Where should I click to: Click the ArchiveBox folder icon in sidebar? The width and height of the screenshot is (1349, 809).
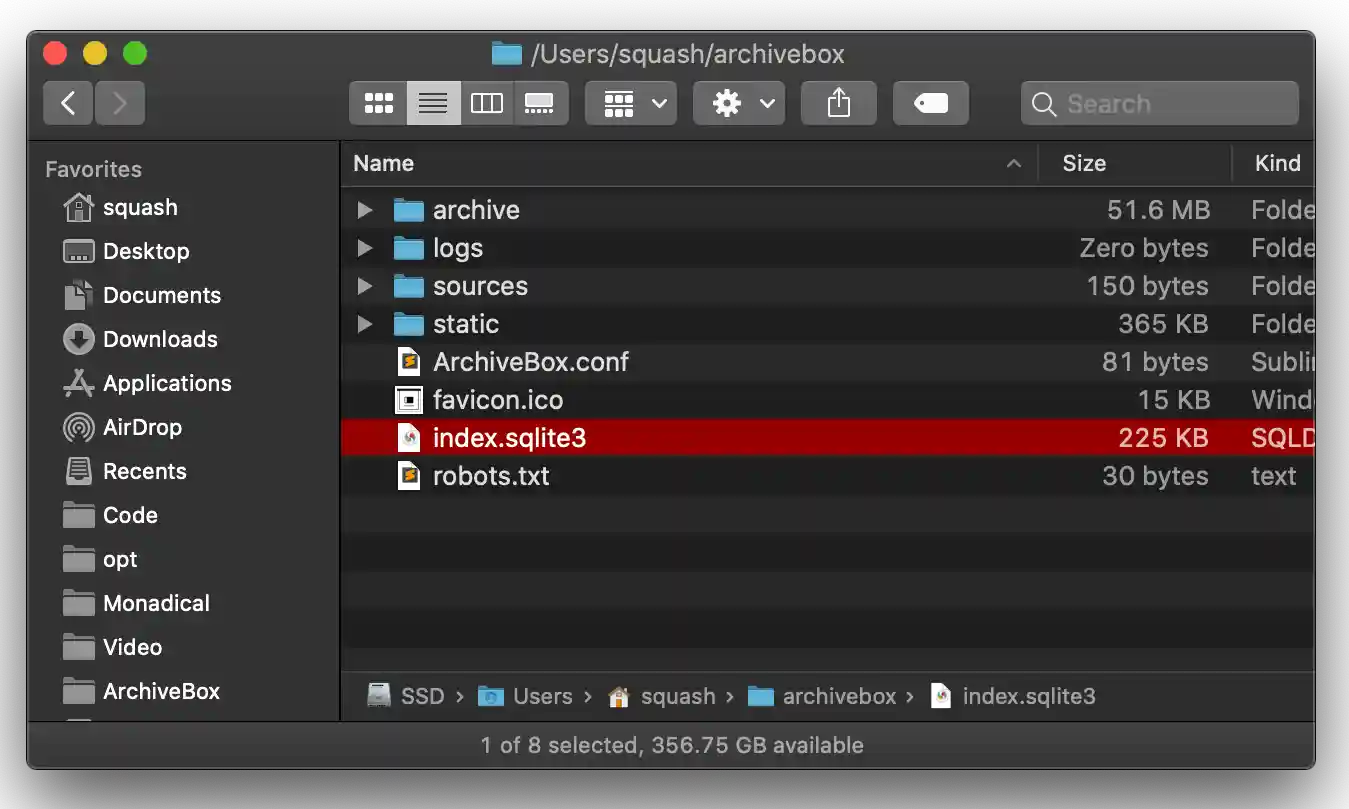tap(78, 691)
